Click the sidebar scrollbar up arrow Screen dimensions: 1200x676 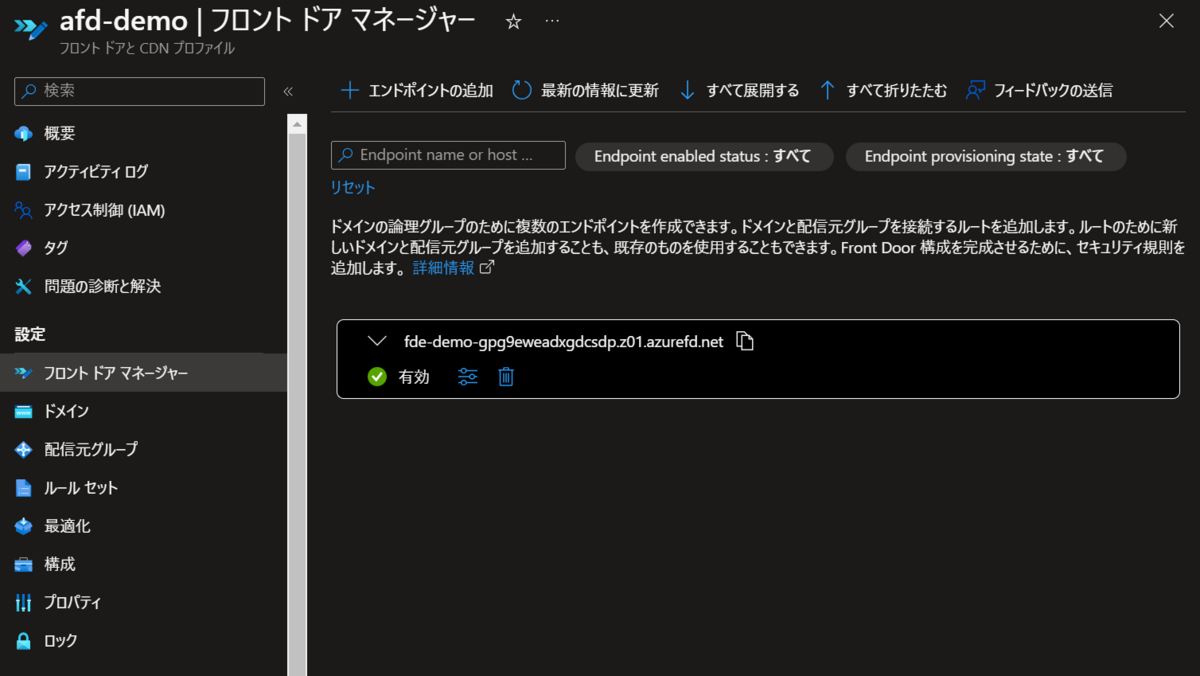coord(297,124)
